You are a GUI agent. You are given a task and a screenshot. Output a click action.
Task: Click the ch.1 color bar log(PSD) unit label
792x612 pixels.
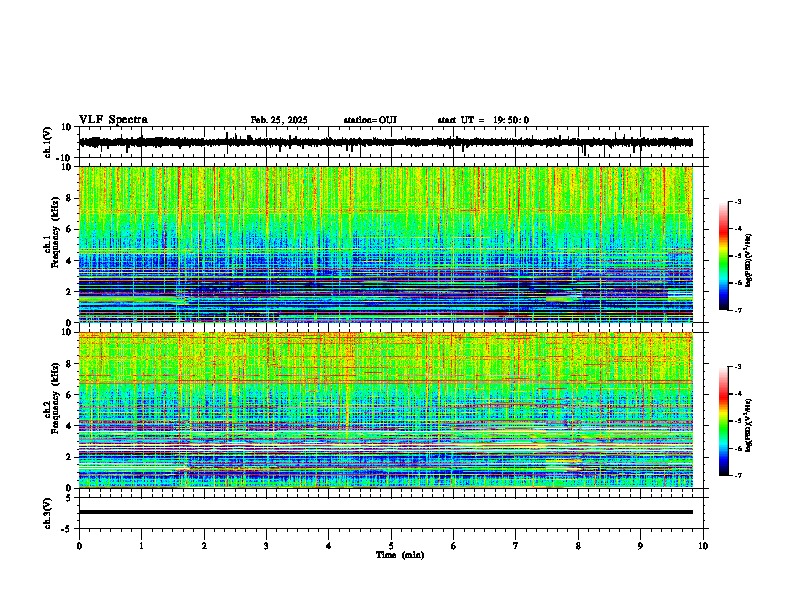[749, 260]
